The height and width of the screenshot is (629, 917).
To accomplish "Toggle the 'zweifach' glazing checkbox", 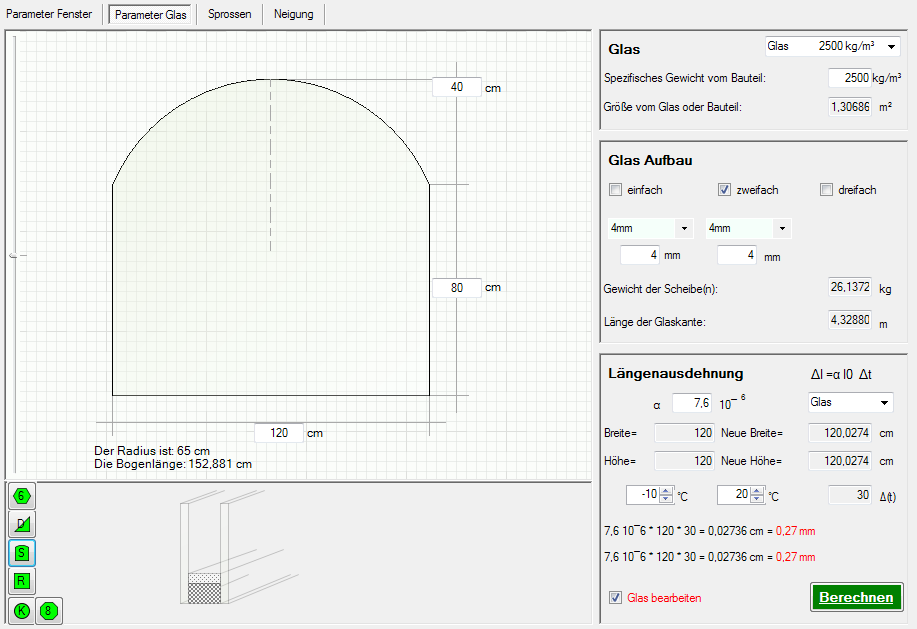I will point(725,190).
